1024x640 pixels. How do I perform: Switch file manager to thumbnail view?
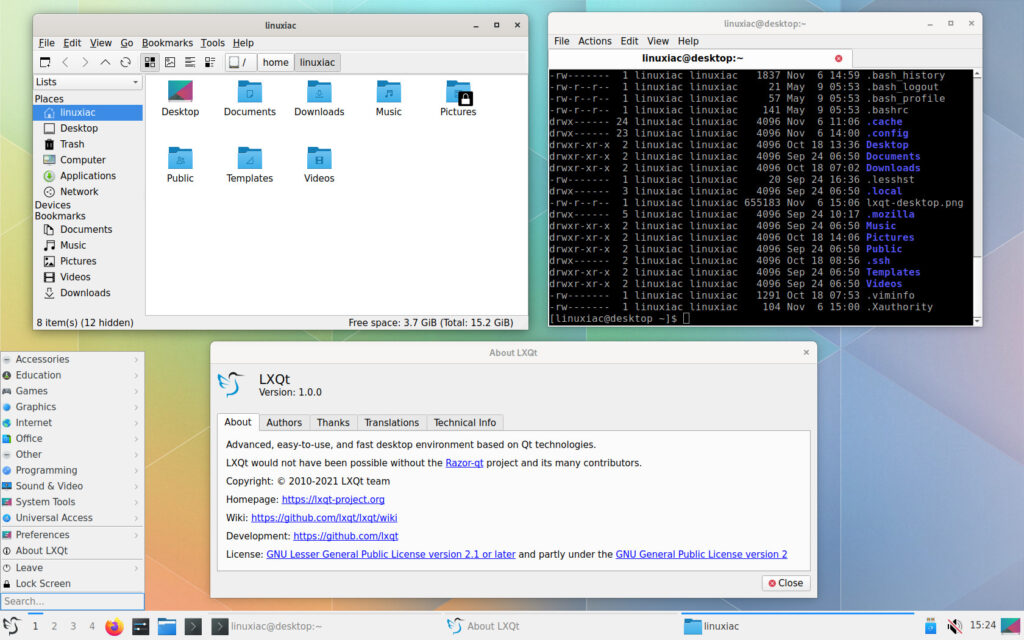[170, 62]
